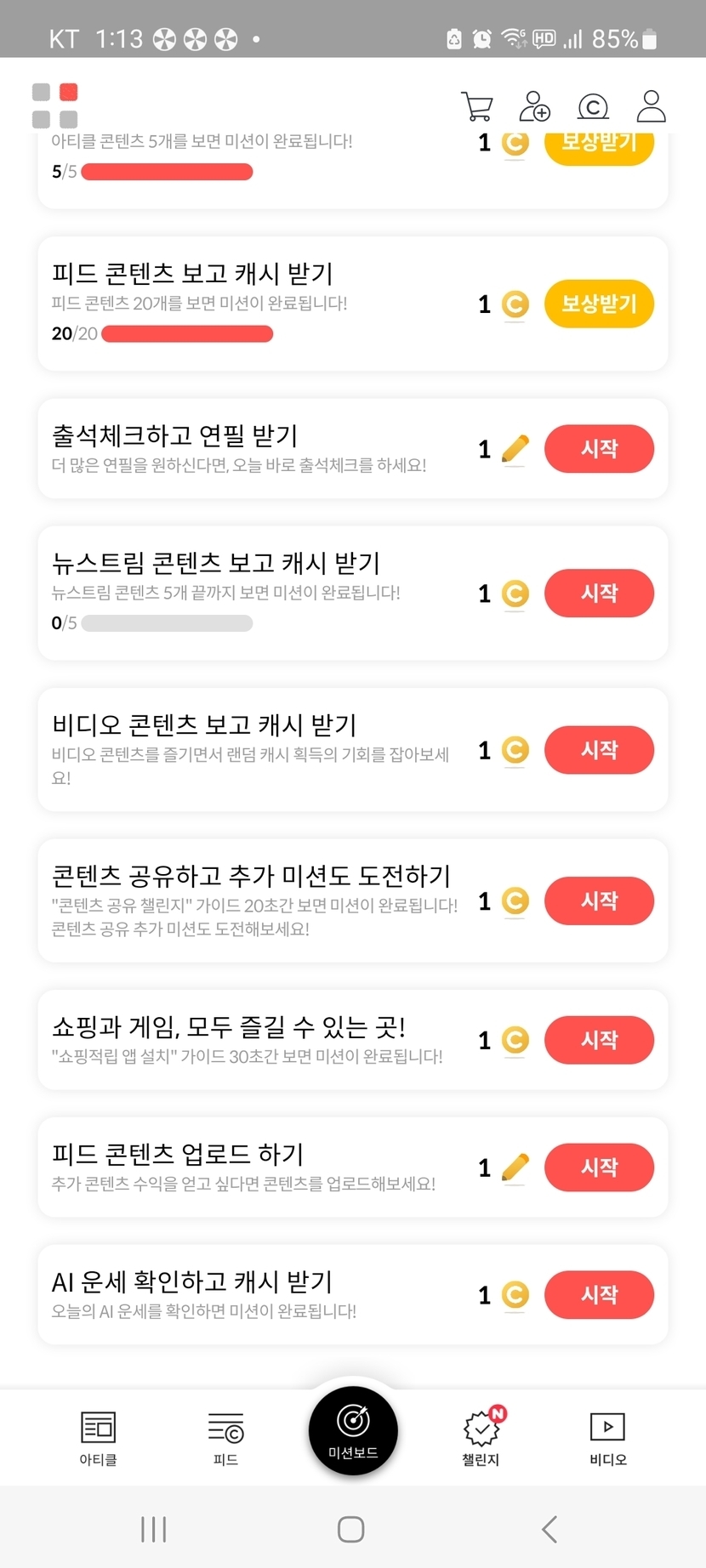
Task: Tap the app grid logo icon
Action: click(x=54, y=105)
